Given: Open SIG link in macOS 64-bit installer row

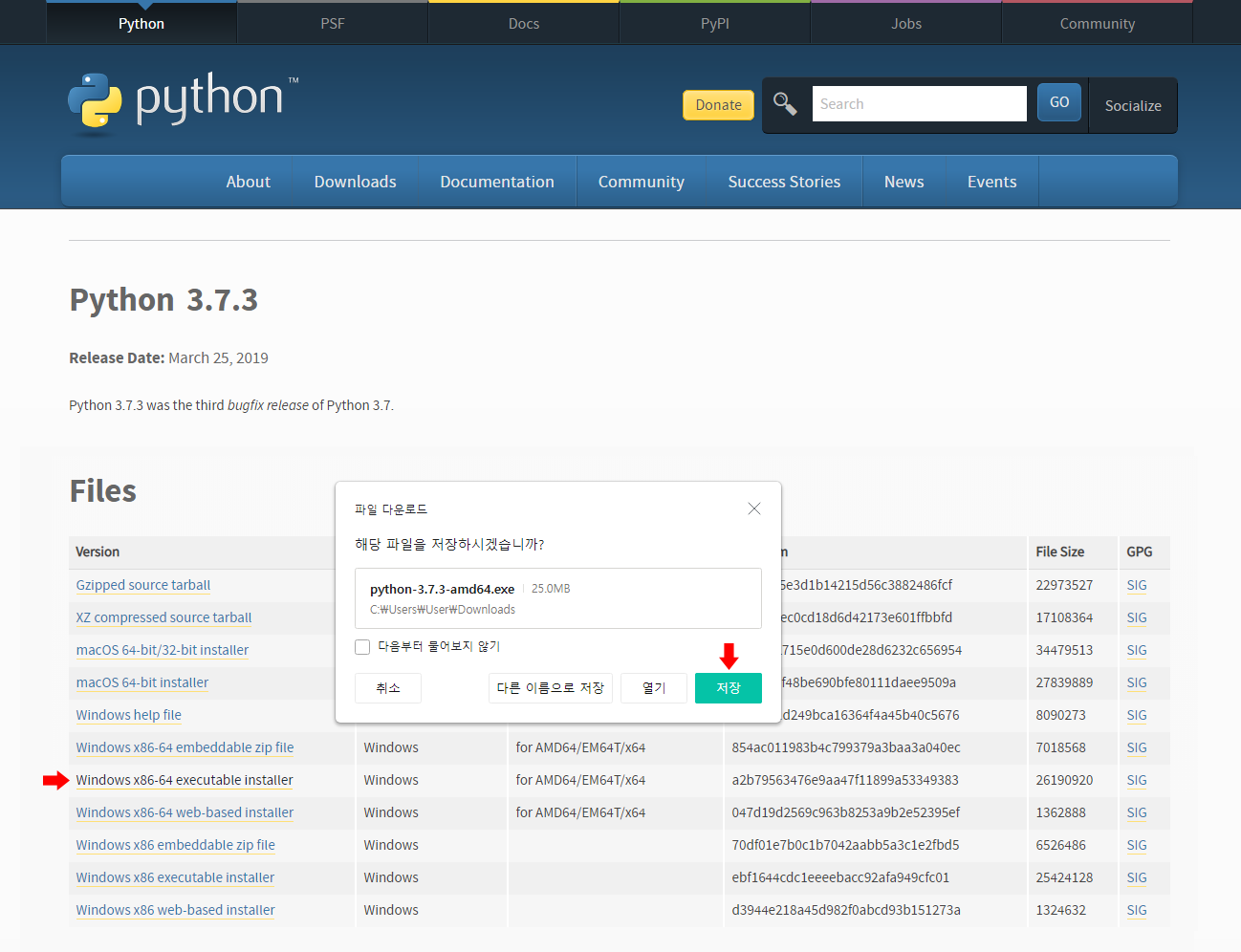Looking at the screenshot, I should [1136, 682].
